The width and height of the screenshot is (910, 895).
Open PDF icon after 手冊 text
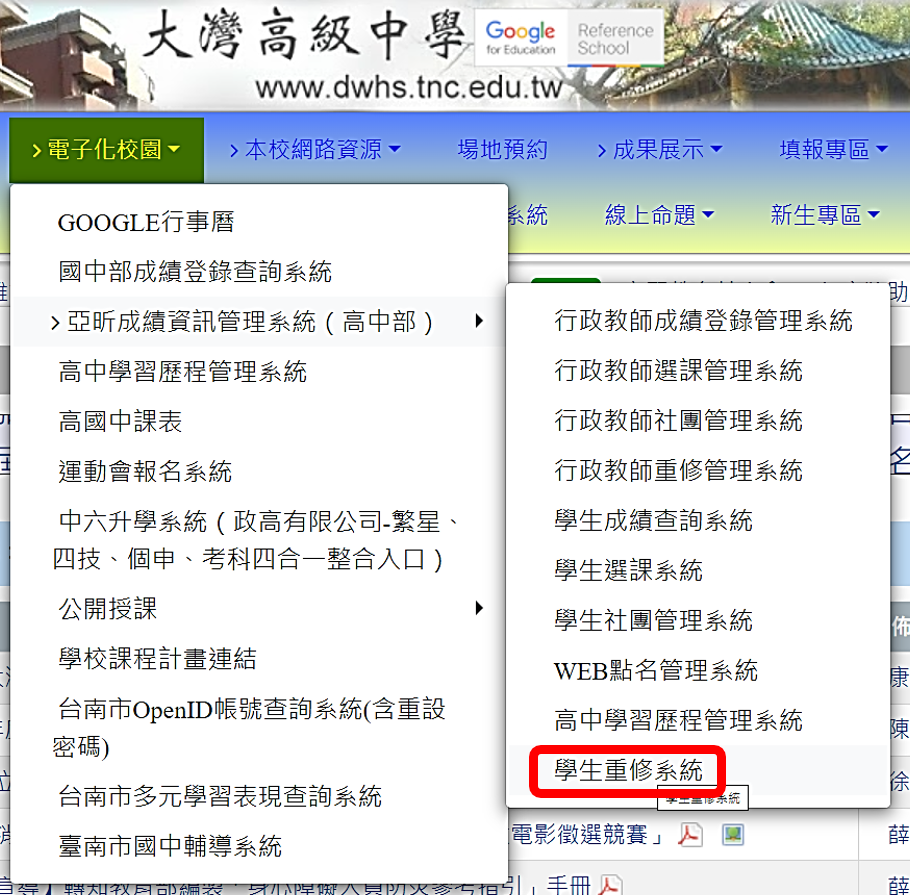[610, 885]
